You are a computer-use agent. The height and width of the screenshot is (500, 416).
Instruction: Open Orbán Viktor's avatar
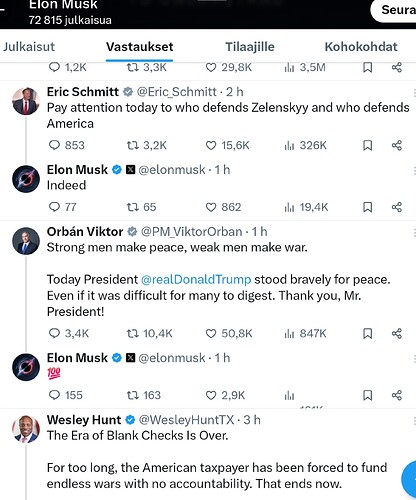pyautogui.click(x=26, y=241)
